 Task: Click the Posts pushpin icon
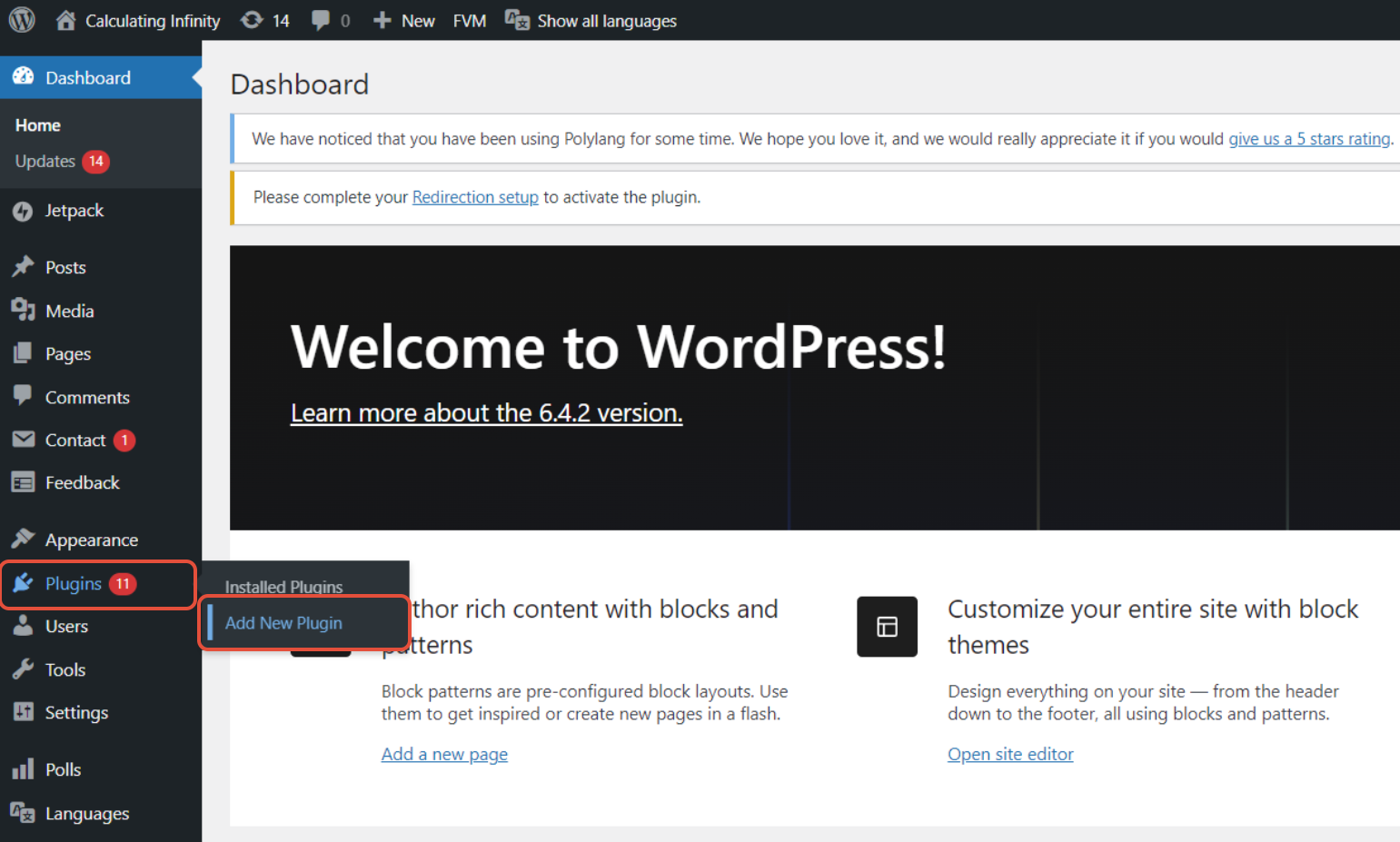(x=23, y=267)
